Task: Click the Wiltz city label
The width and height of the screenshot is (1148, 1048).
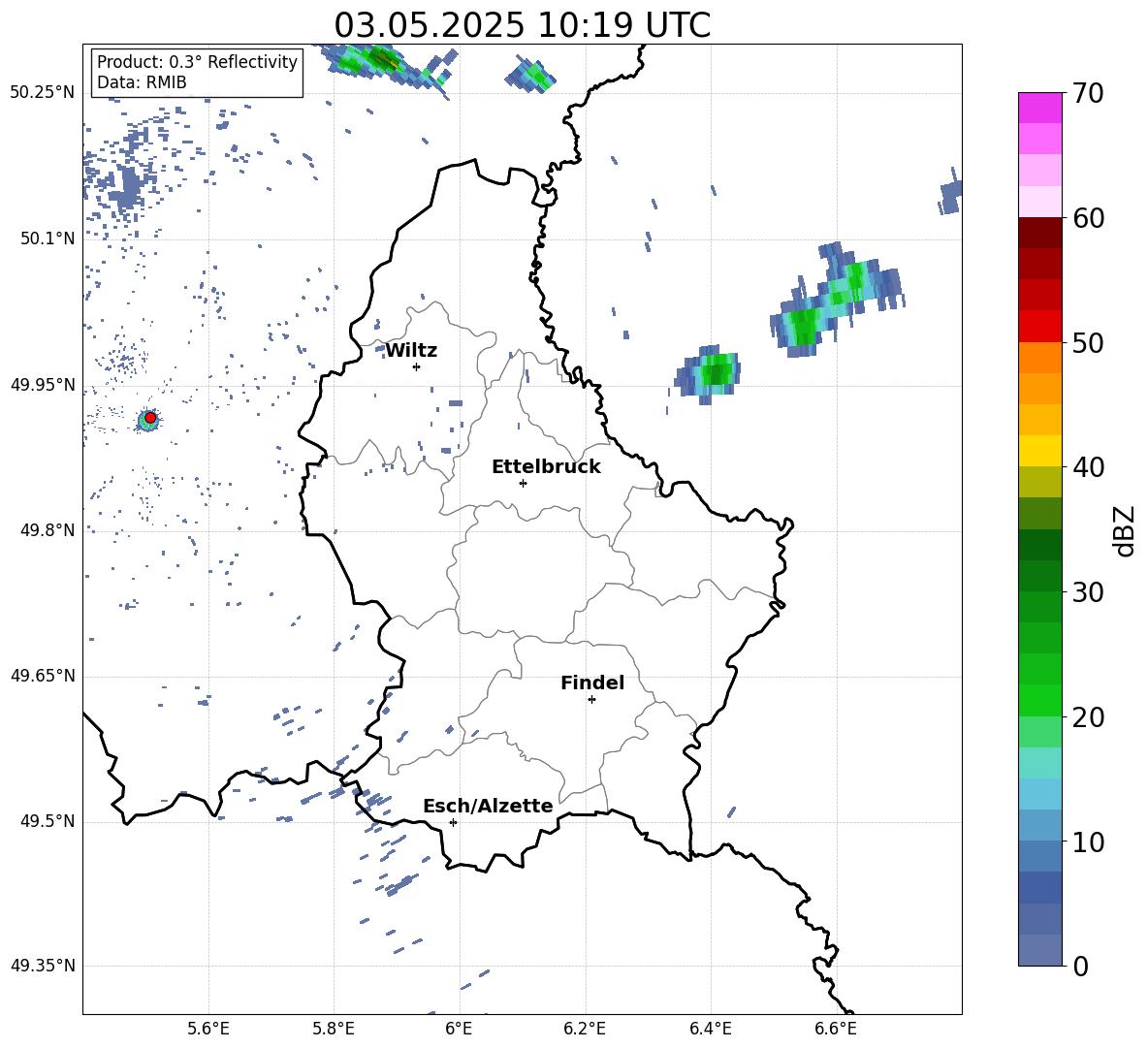Action: pos(411,351)
